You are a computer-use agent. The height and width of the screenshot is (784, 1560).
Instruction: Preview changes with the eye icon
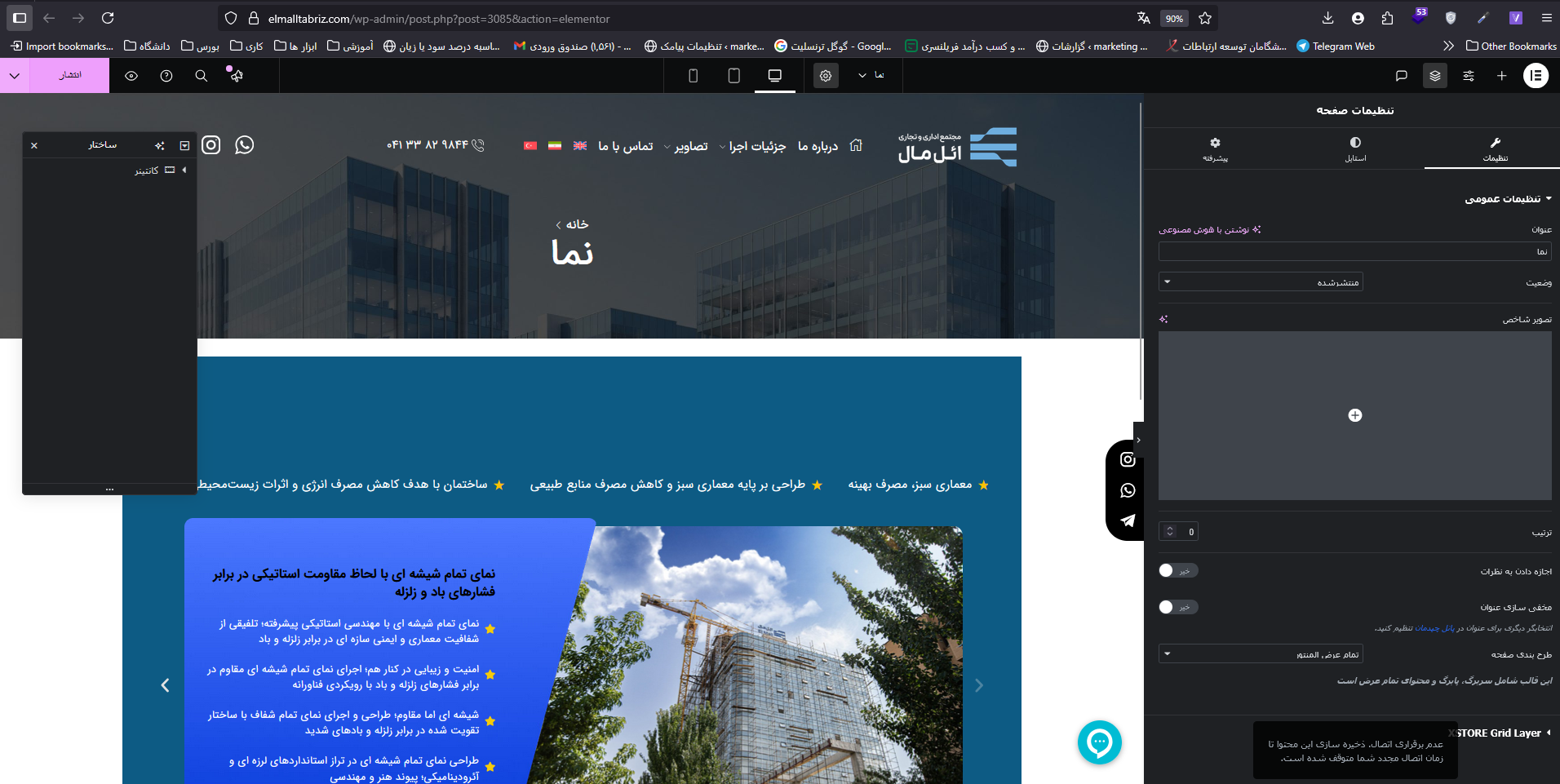point(131,76)
